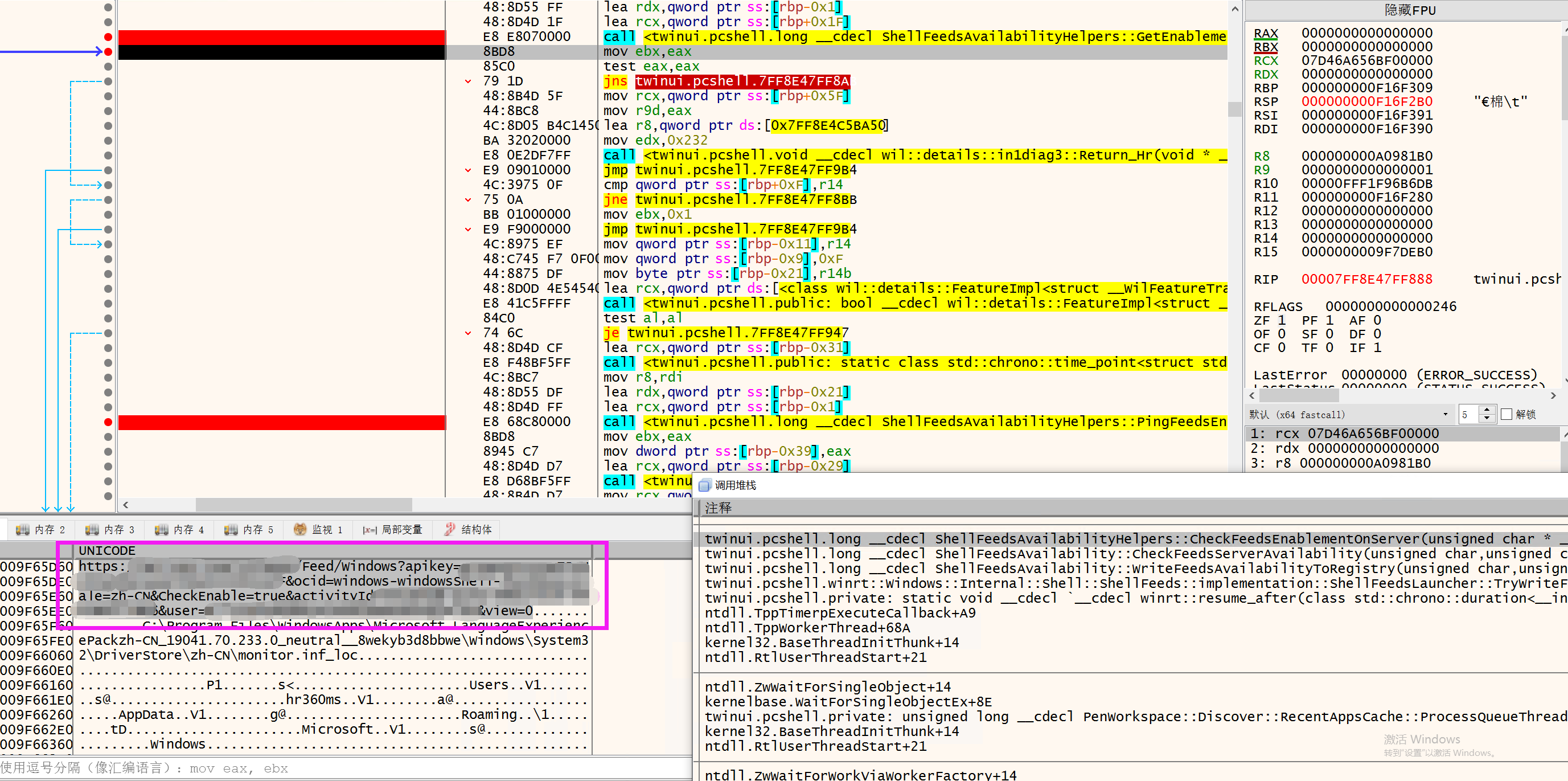Click the 隐藏FPU button

1409,10
